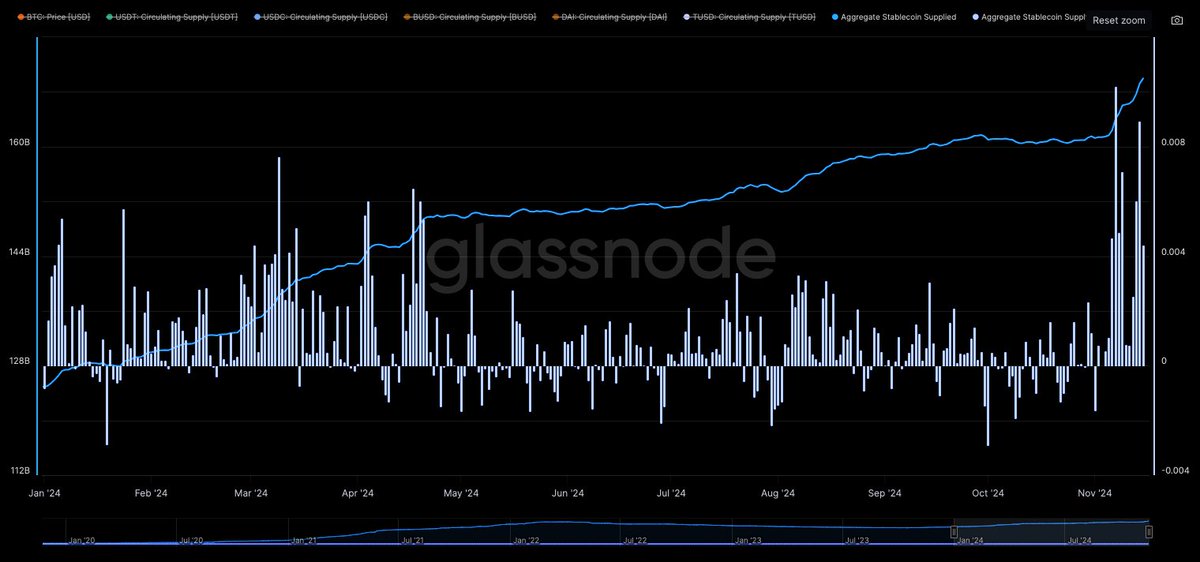1200x562 pixels.
Task: Click the Jul '20 navigator label
Action: coord(191,540)
